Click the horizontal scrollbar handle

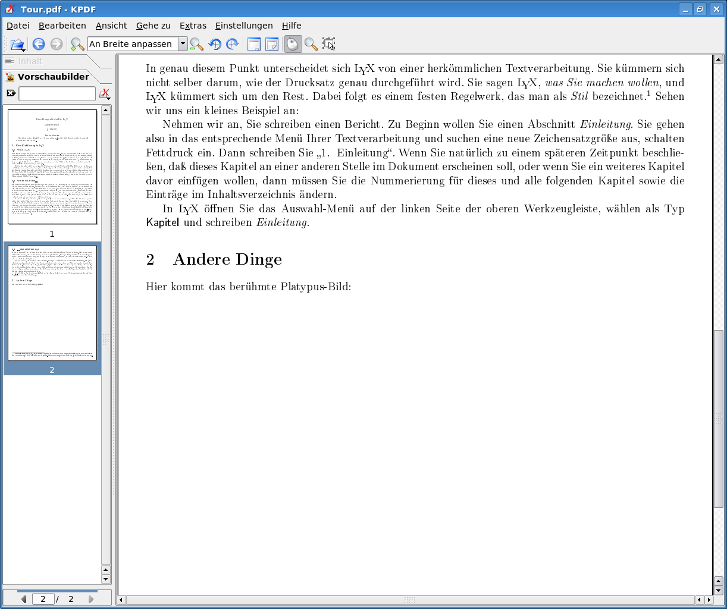point(410,600)
